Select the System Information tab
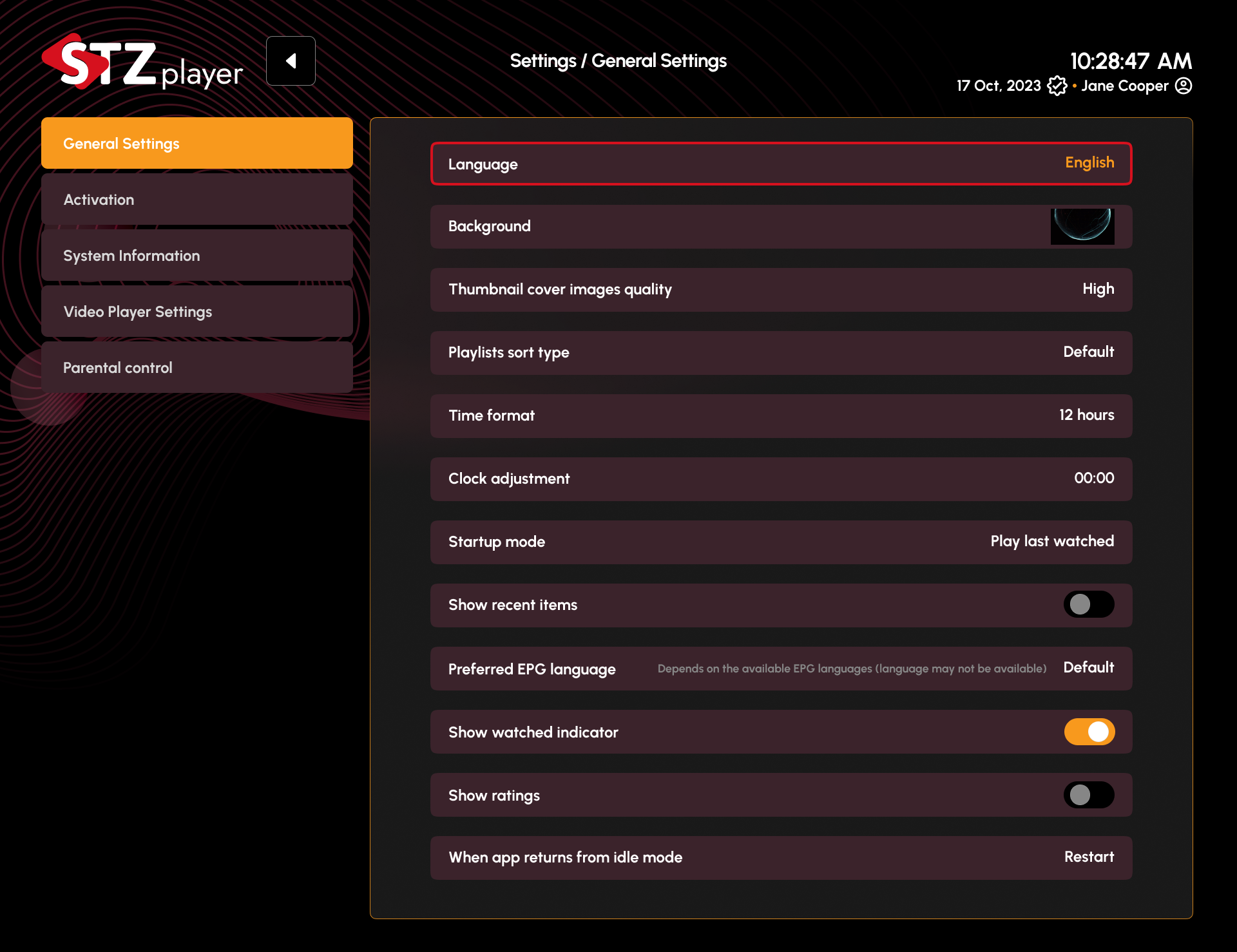Image resolution: width=1237 pixels, height=952 pixels. pos(197,255)
